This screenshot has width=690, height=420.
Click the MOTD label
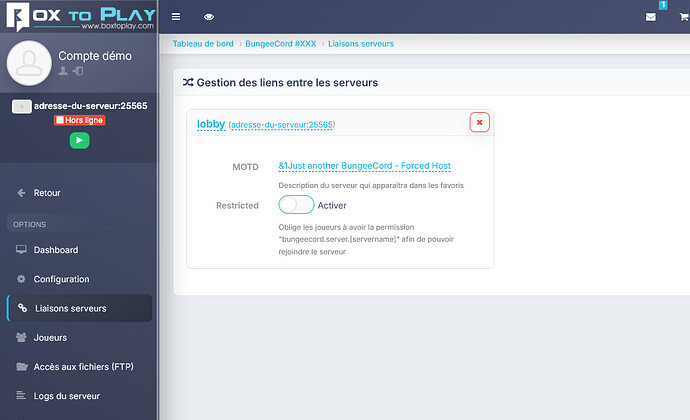coord(245,167)
